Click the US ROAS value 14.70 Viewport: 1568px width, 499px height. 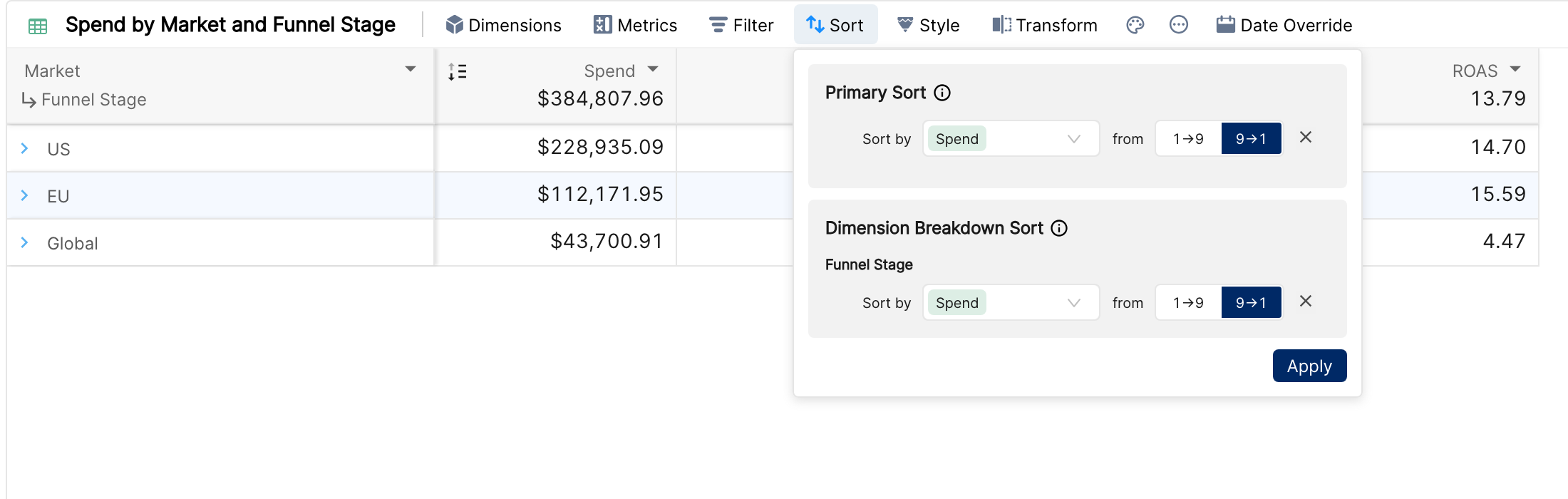click(1498, 147)
